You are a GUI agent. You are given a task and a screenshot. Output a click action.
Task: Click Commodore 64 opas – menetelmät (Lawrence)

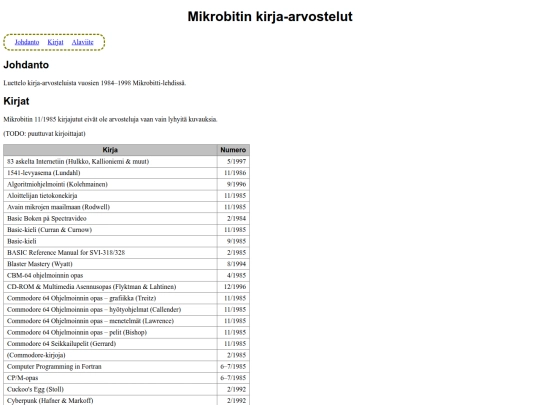click(110, 320)
